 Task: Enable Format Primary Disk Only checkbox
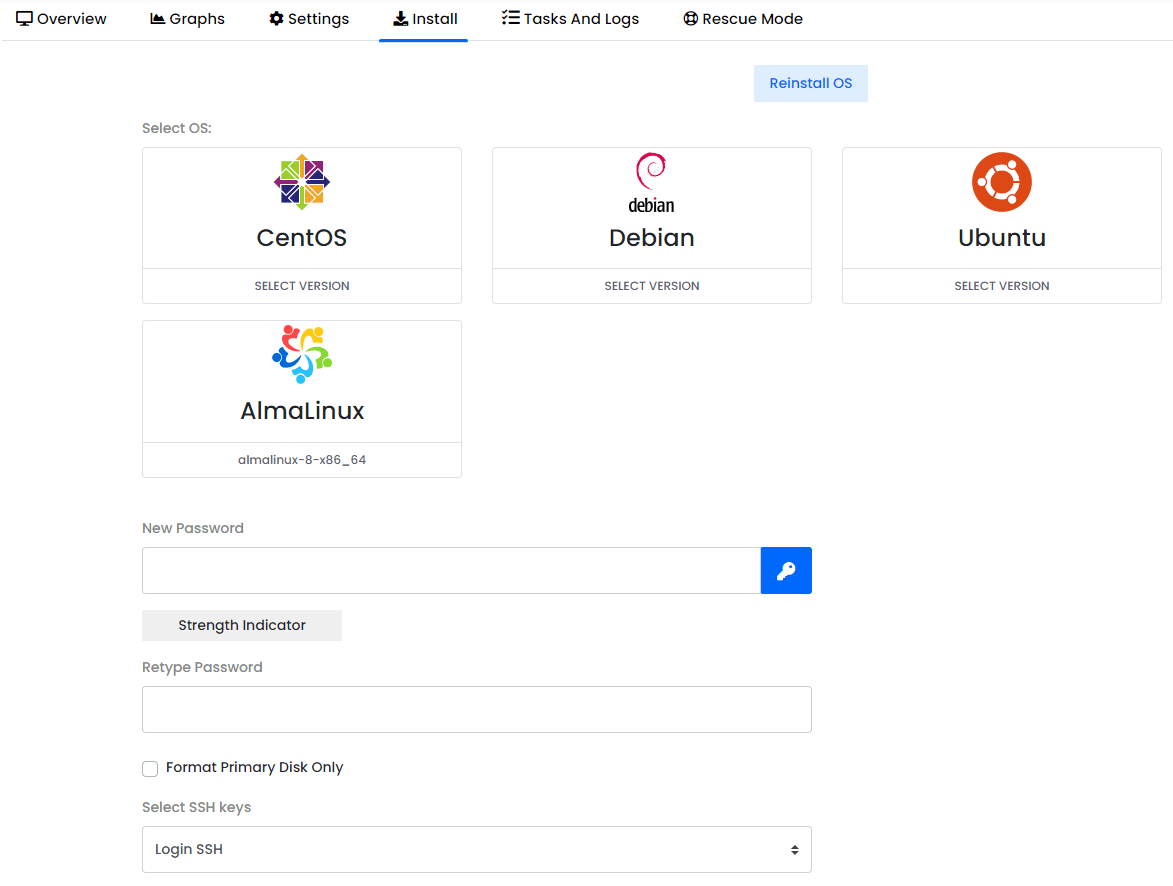pyautogui.click(x=150, y=769)
